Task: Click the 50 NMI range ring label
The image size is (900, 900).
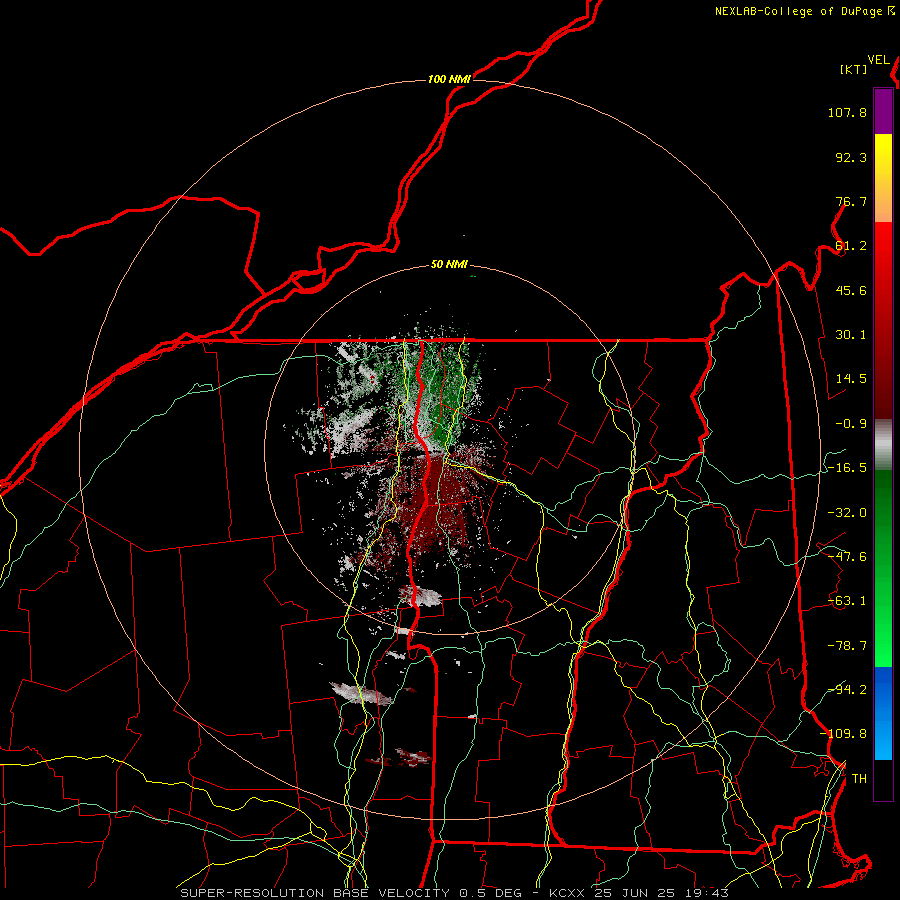Action: (x=449, y=264)
